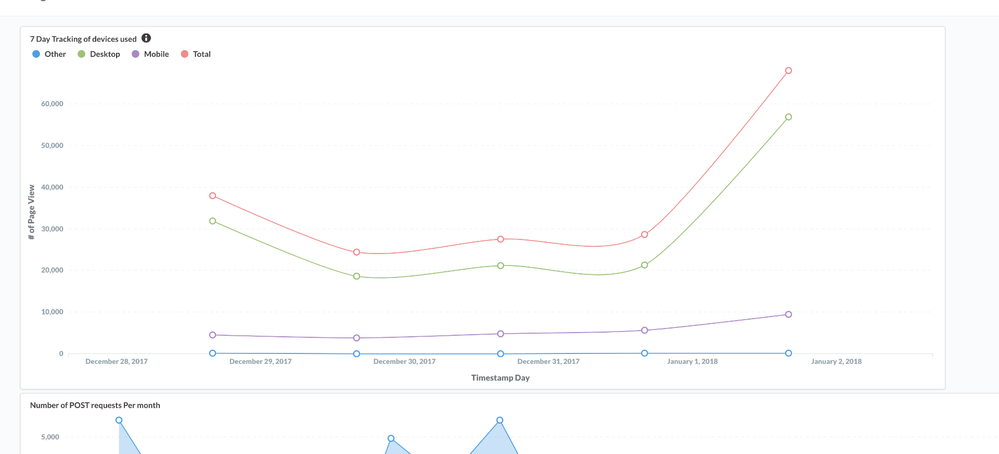Select the leftmost purple Mobile data point
The height and width of the screenshot is (454, 999).
click(x=213, y=335)
